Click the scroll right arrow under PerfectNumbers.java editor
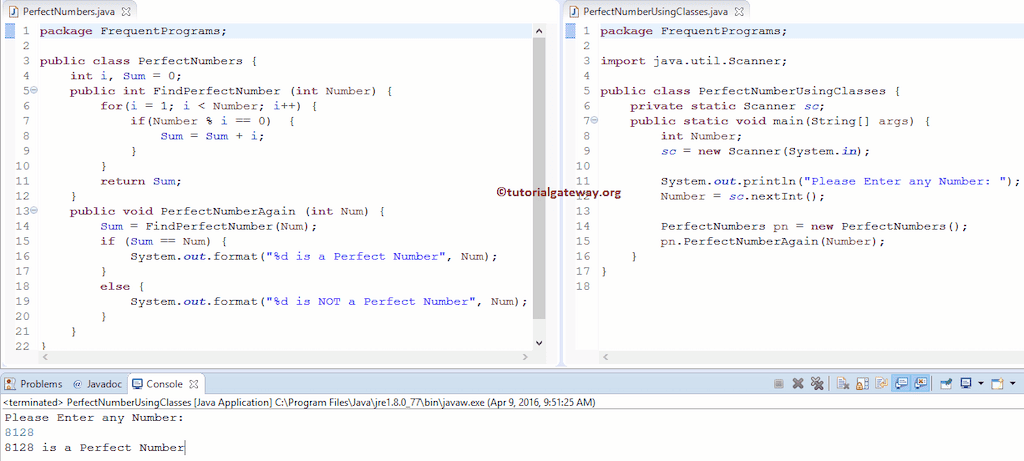 point(525,357)
